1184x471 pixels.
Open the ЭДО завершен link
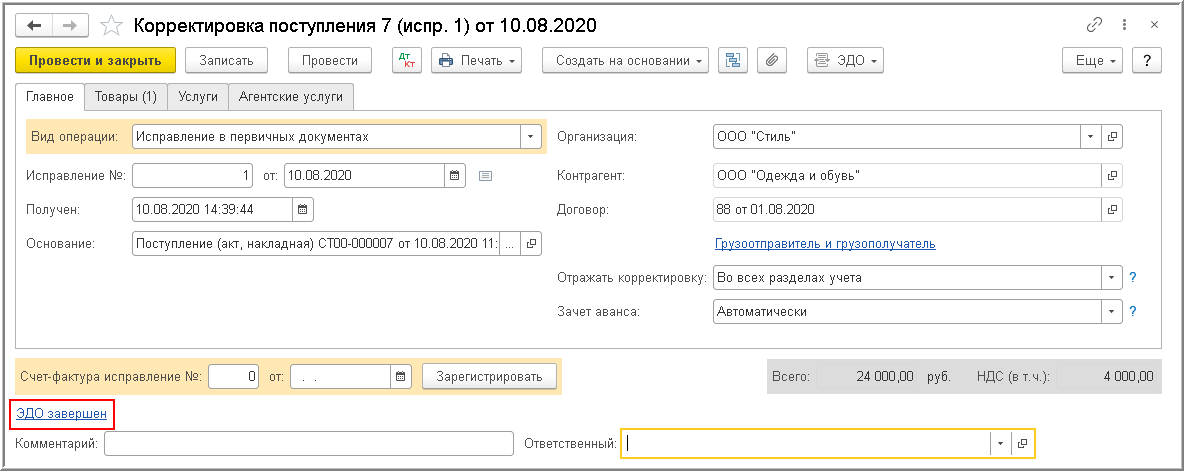pos(62,412)
